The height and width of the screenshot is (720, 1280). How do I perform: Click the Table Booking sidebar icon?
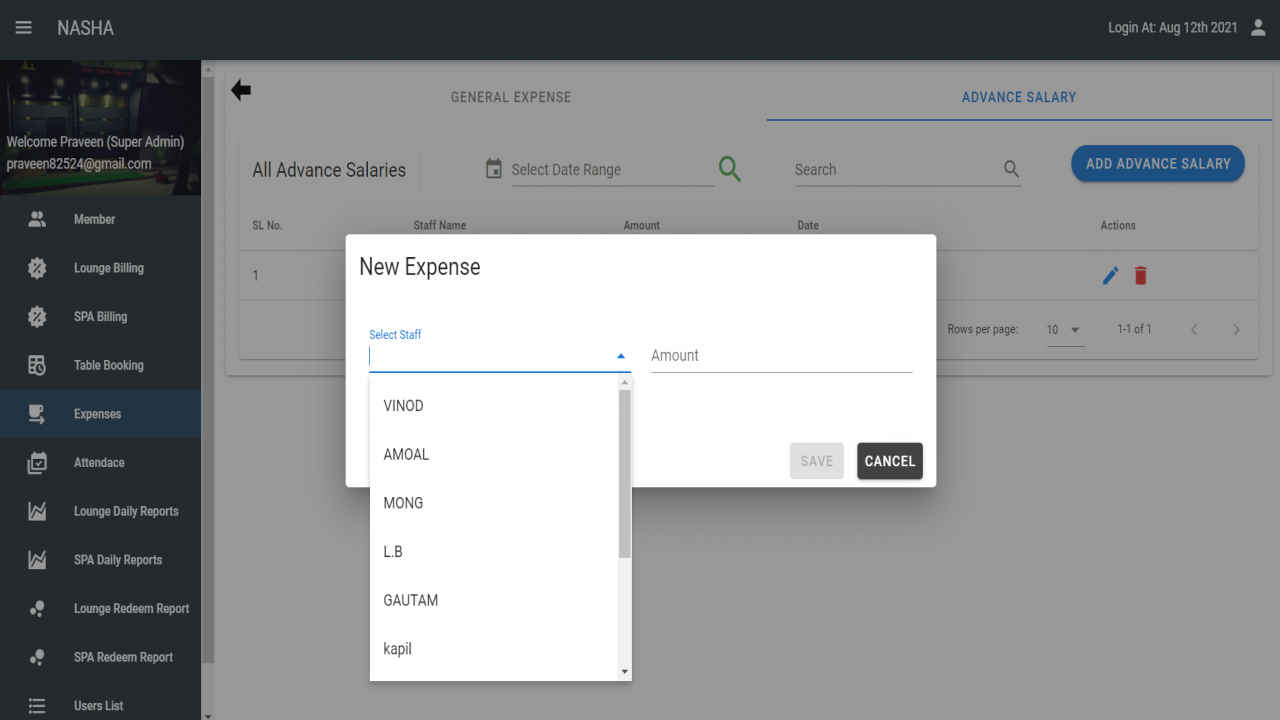click(37, 365)
